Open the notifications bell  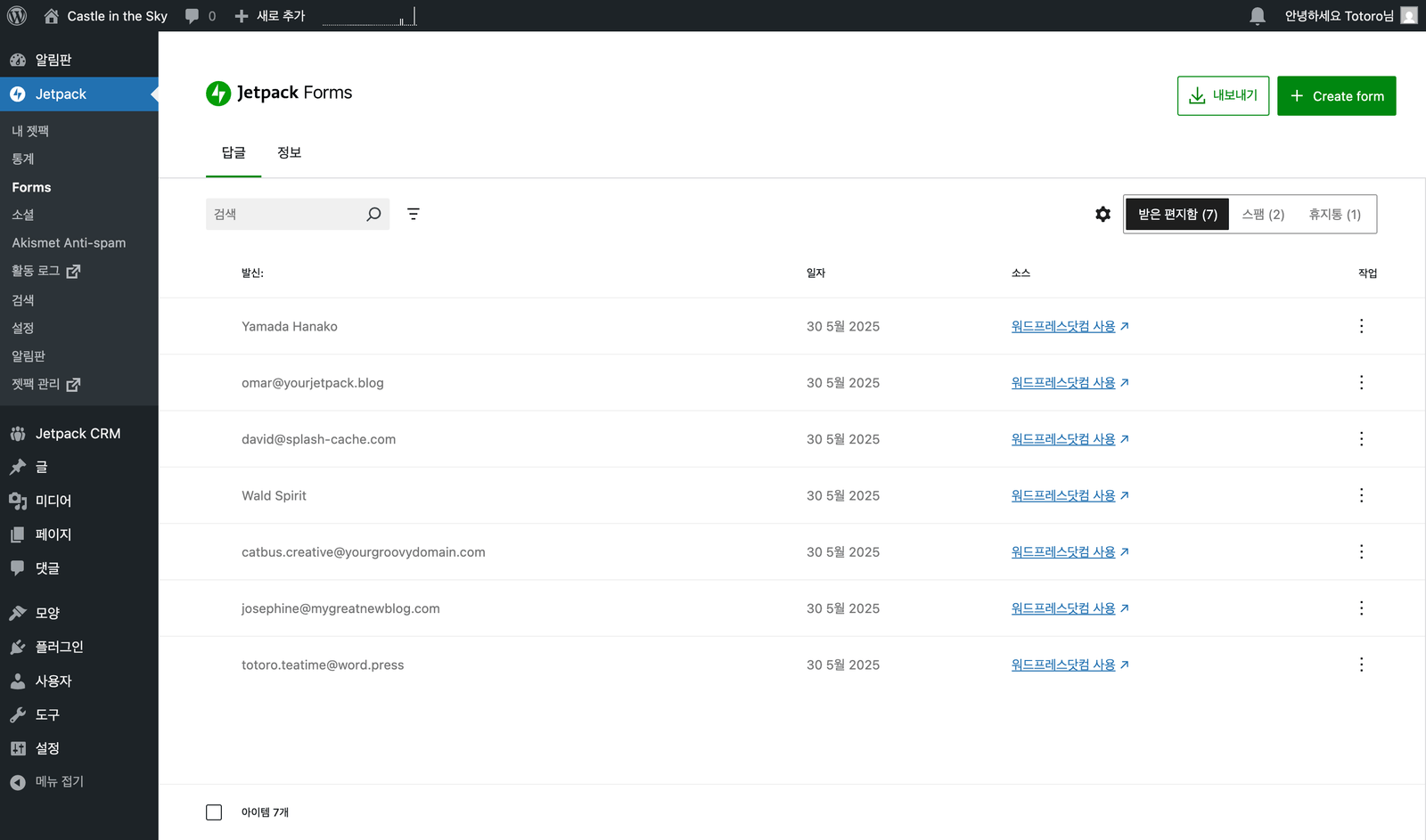pos(1257,16)
